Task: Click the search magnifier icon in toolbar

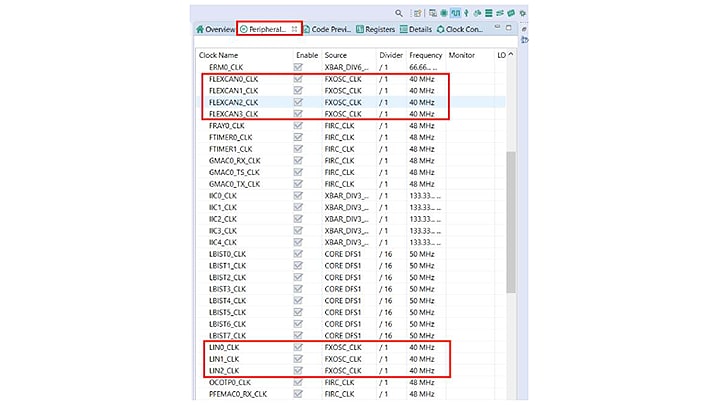Action: coord(399,13)
